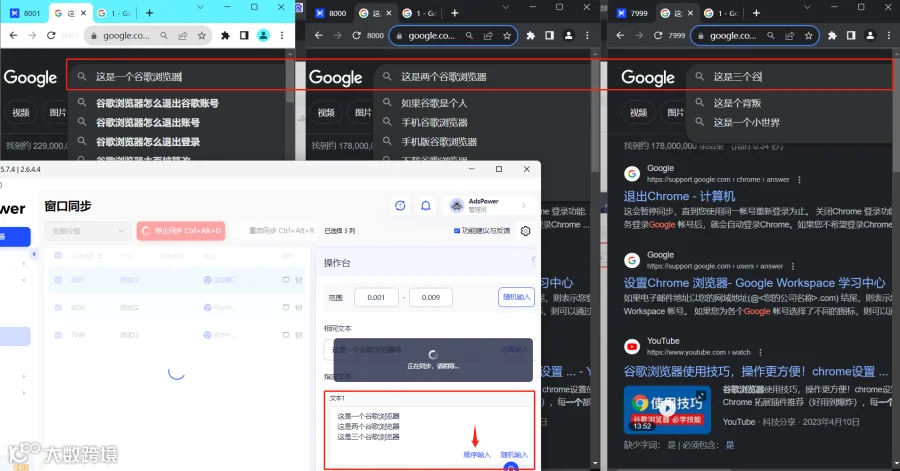Click the 视频 filter chip in 8000 window

click(x=326, y=112)
